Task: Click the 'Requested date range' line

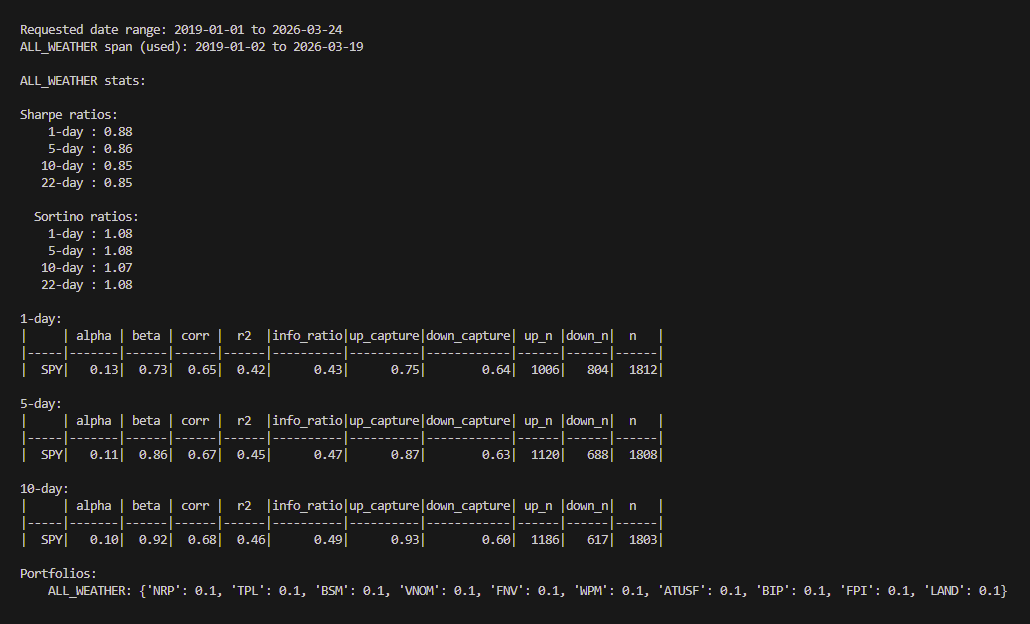Action: 181,30
